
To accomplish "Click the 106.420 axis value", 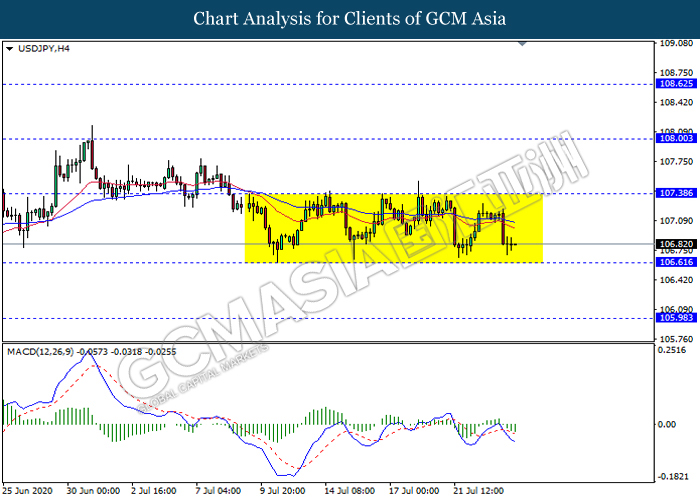I will 676,280.
